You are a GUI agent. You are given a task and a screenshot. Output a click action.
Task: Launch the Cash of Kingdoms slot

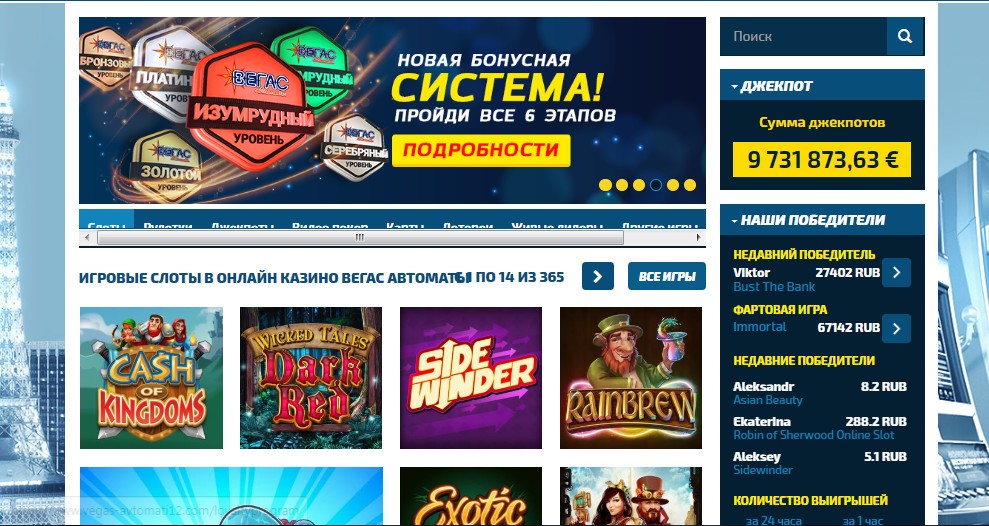(151, 378)
